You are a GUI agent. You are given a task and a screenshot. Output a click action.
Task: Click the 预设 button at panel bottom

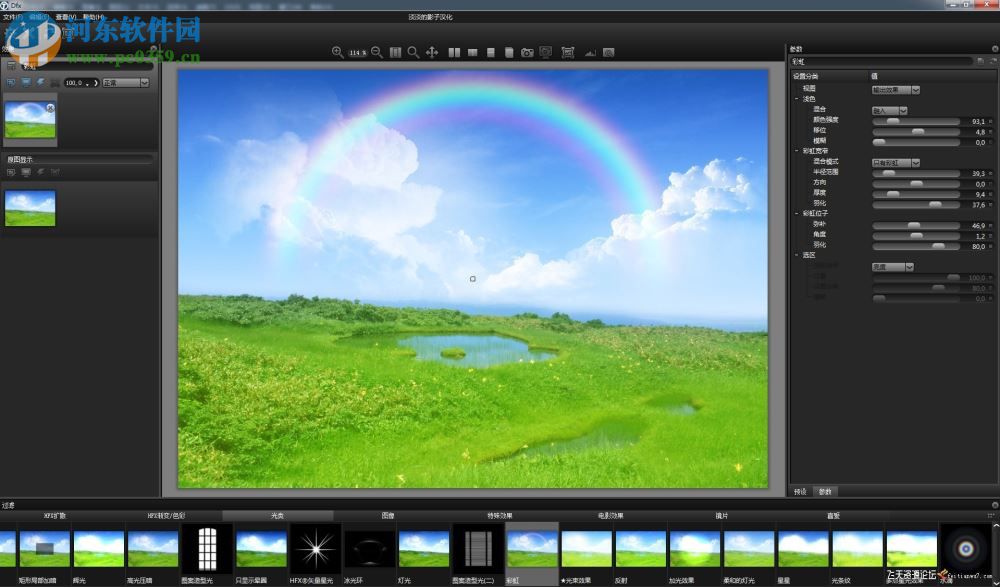800,491
